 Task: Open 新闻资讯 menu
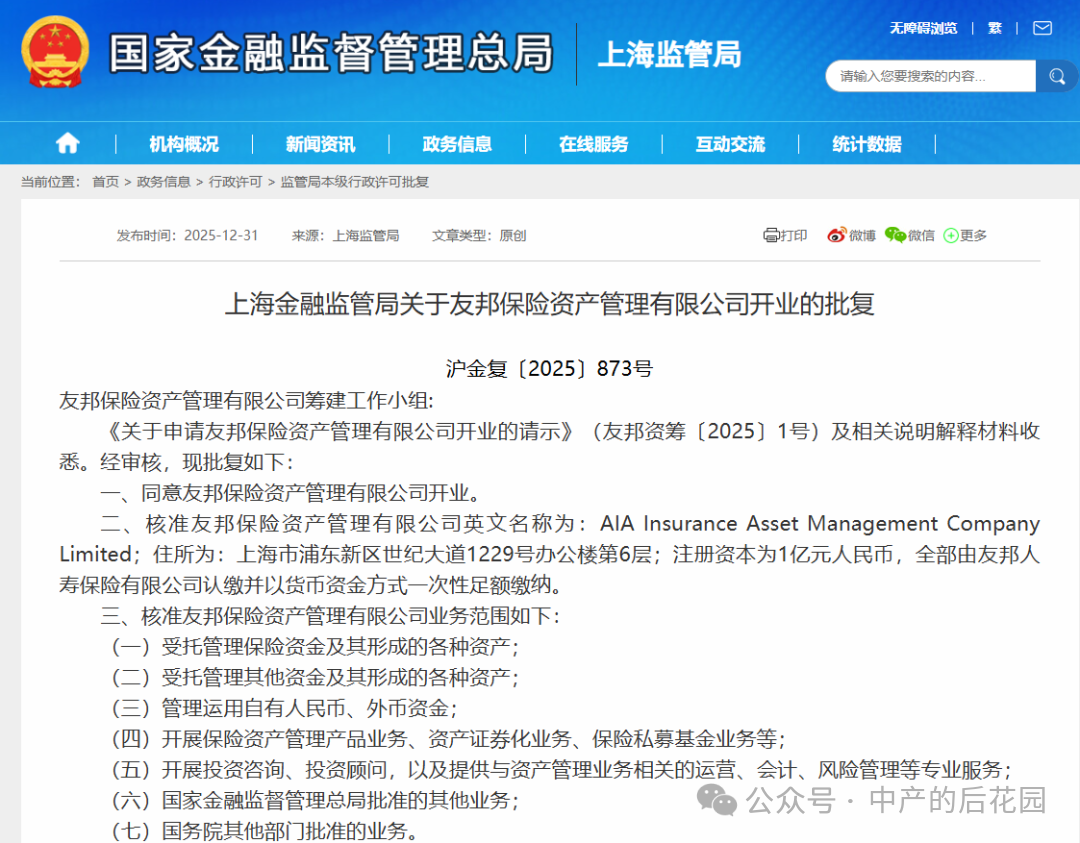click(x=320, y=144)
